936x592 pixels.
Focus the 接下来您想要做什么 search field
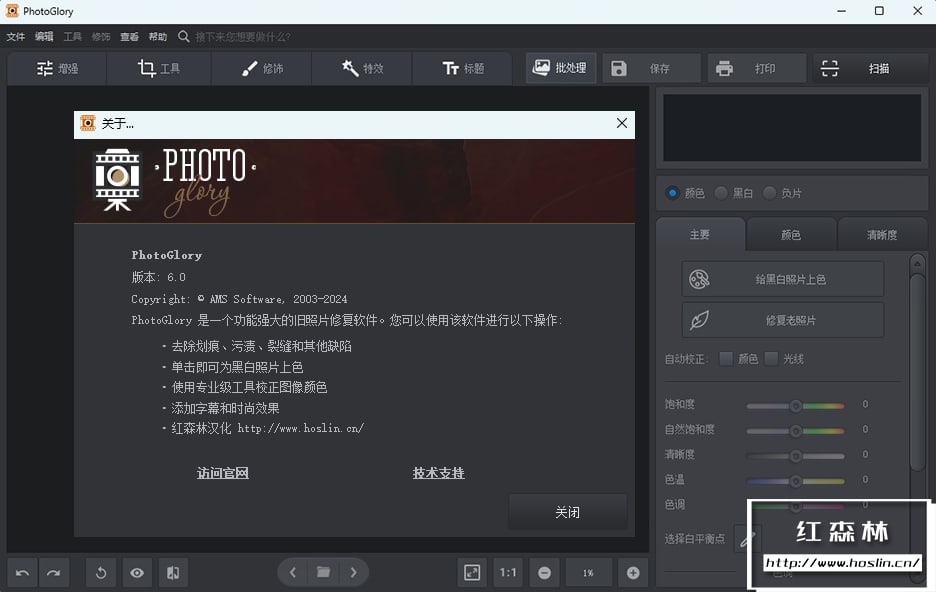242,37
